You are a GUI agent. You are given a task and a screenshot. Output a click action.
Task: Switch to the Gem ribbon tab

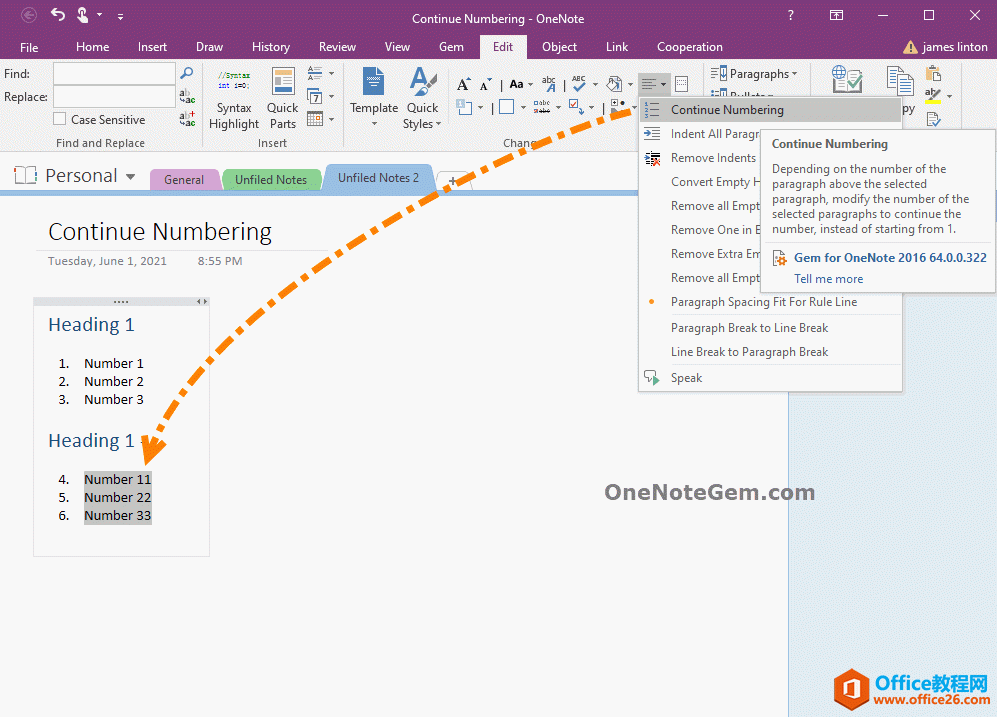[x=451, y=47]
